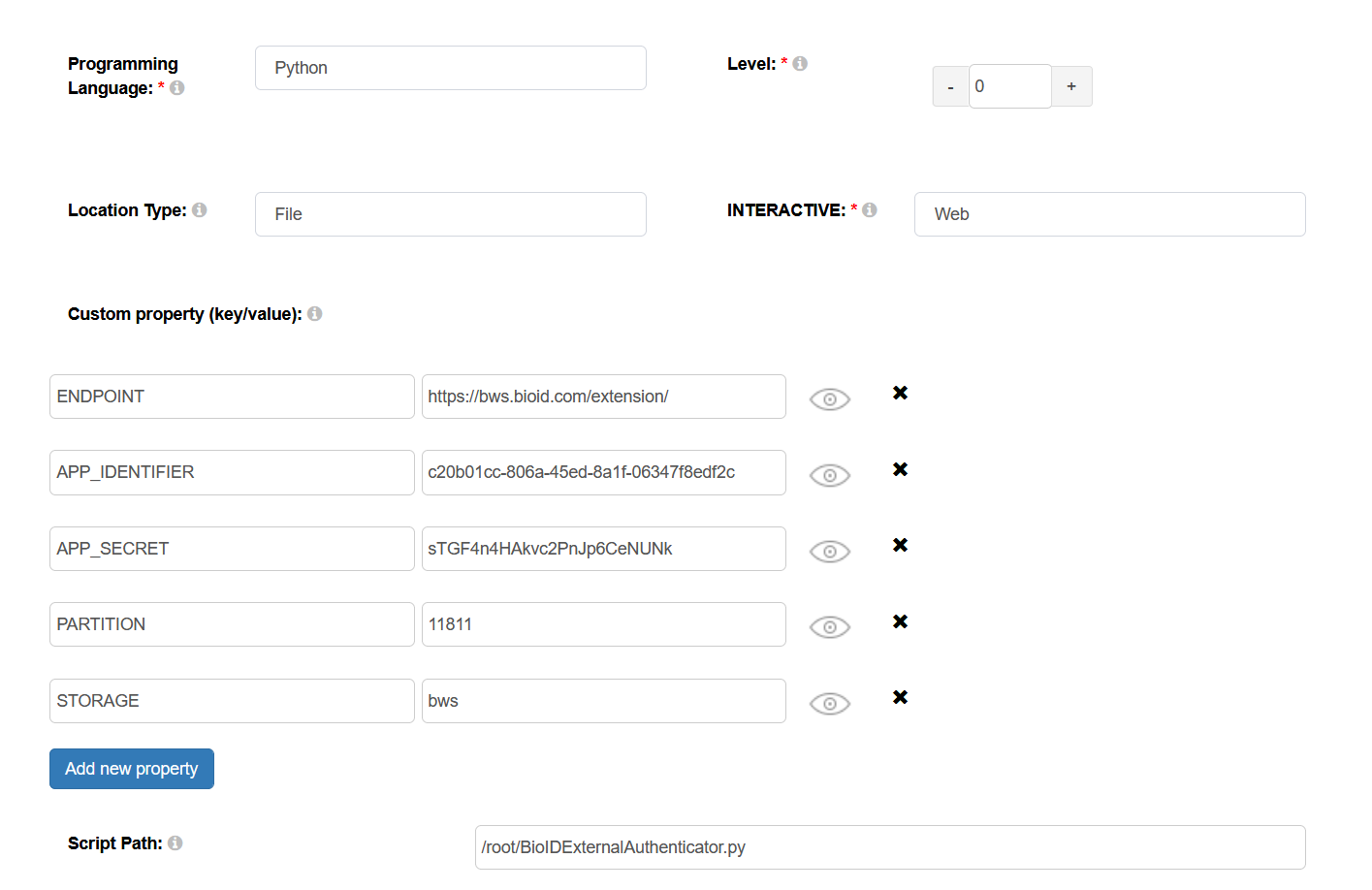1372x890 pixels.
Task: Toggle visibility of the APP_IDENTIFIER value
Action: (x=830, y=475)
